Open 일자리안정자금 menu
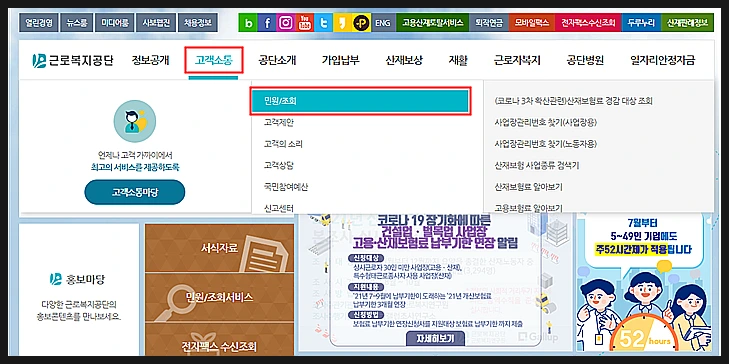 pos(663,60)
